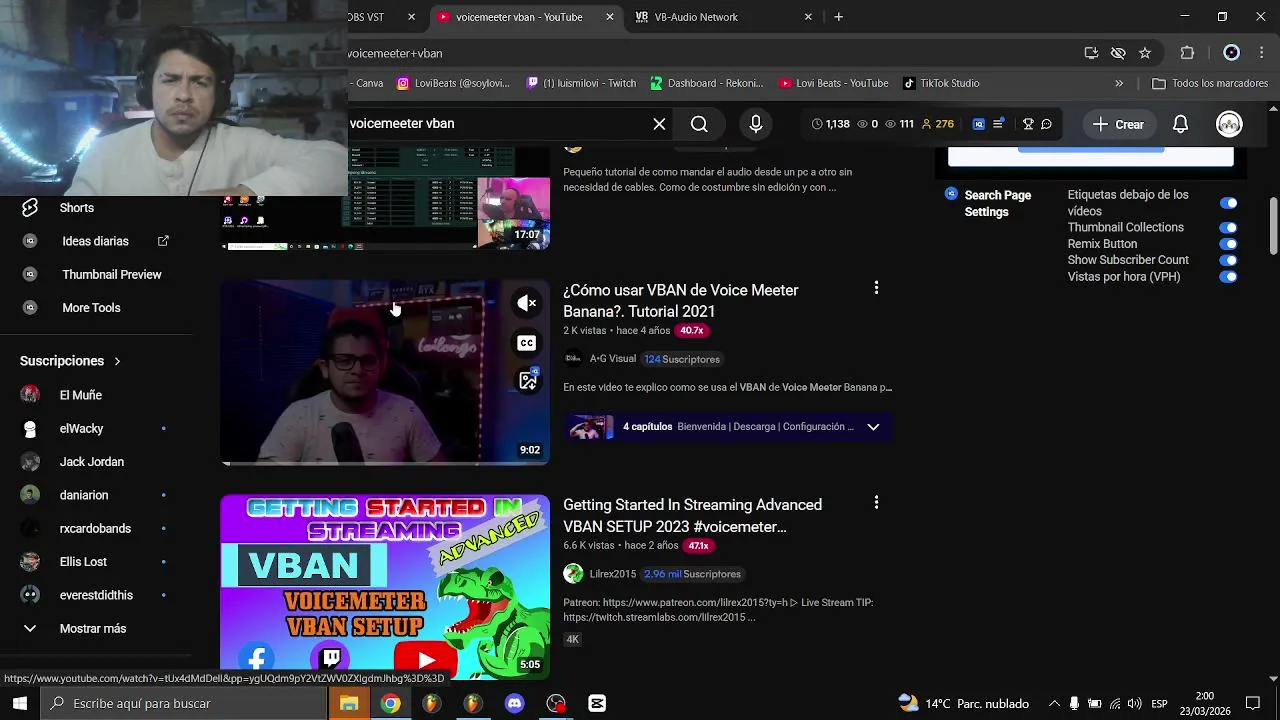Clear the search box with the X icon
The image size is (1280, 720).
pyautogui.click(x=659, y=124)
